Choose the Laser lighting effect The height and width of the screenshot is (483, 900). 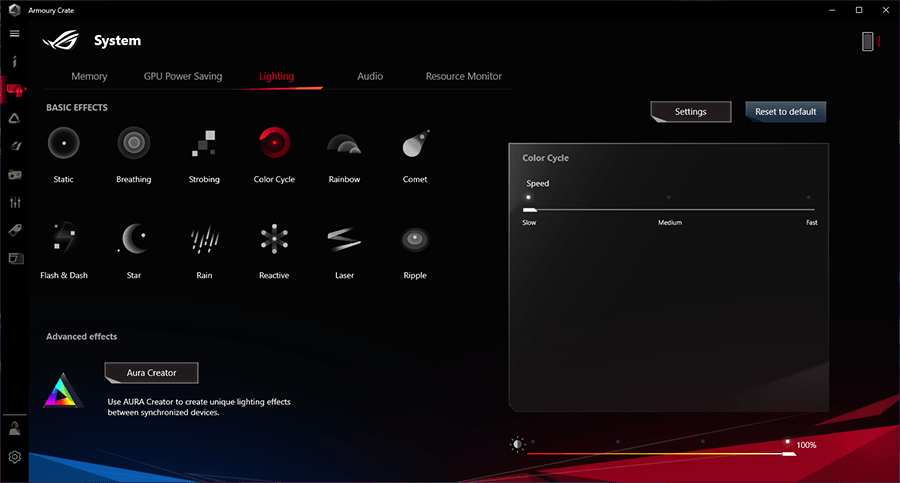pyautogui.click(x=344, y=239)
